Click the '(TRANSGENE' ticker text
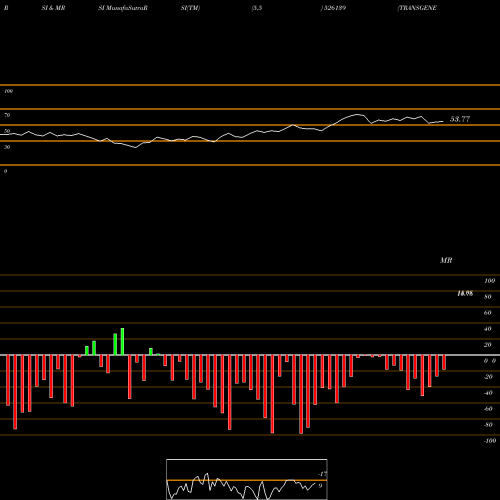Viewport: 500px width, 500px height. [x=417, y=8]
